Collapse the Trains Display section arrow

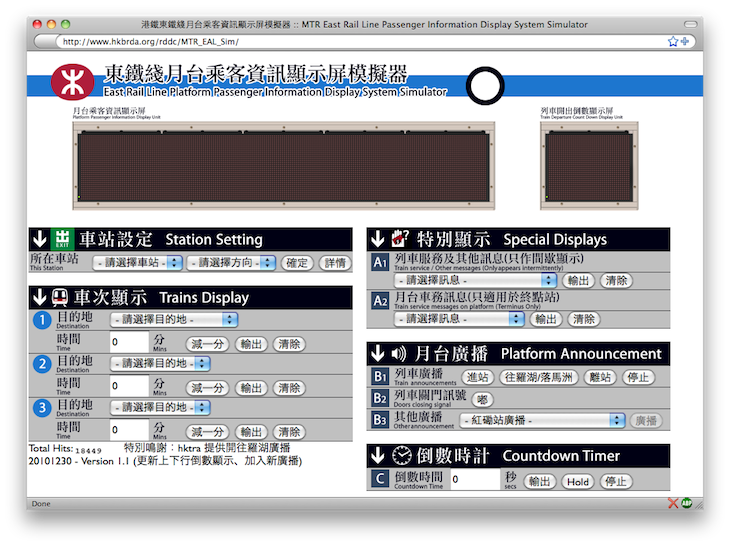40,297
